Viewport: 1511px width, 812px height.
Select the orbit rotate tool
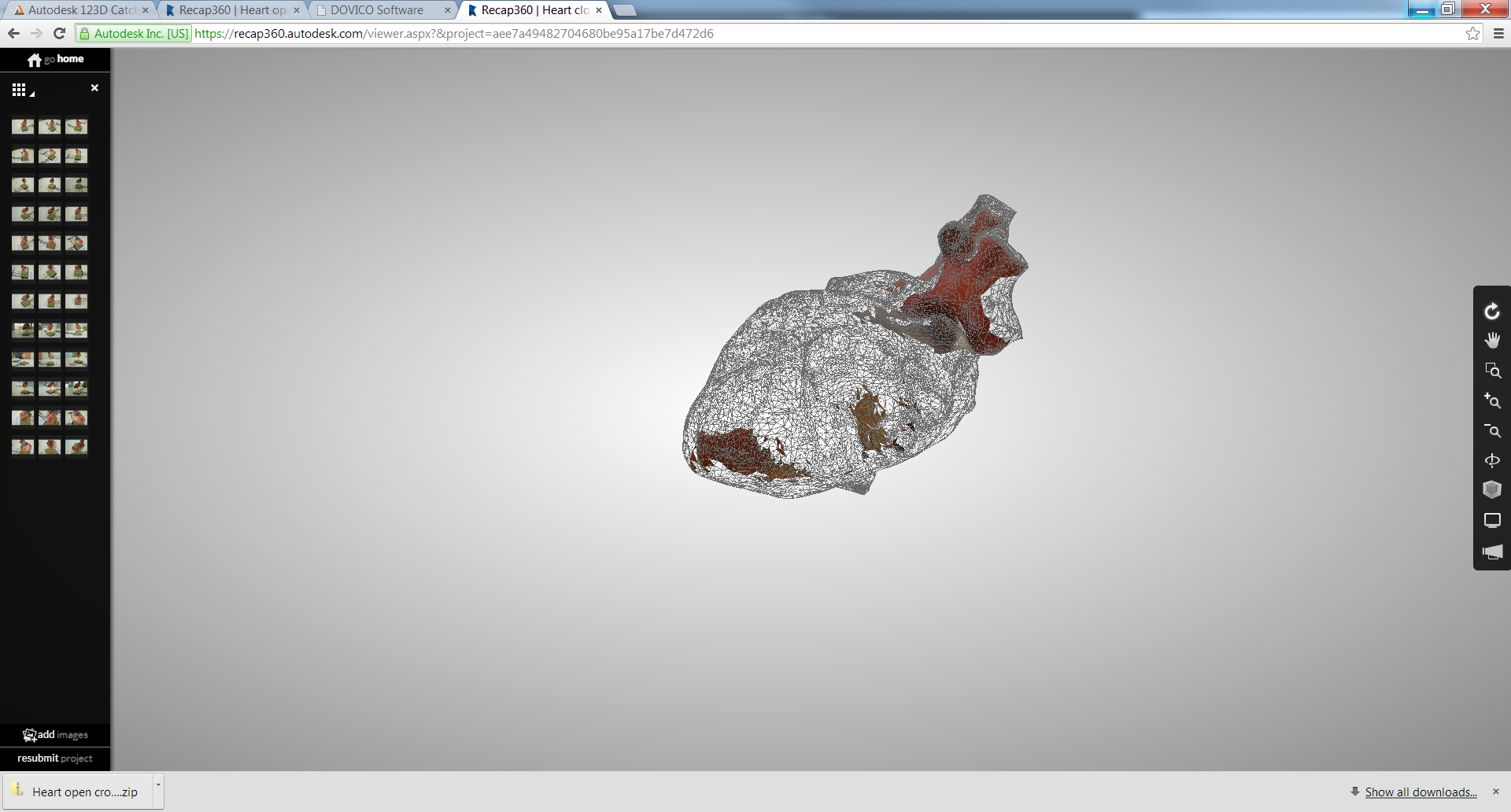(1492, 312)
